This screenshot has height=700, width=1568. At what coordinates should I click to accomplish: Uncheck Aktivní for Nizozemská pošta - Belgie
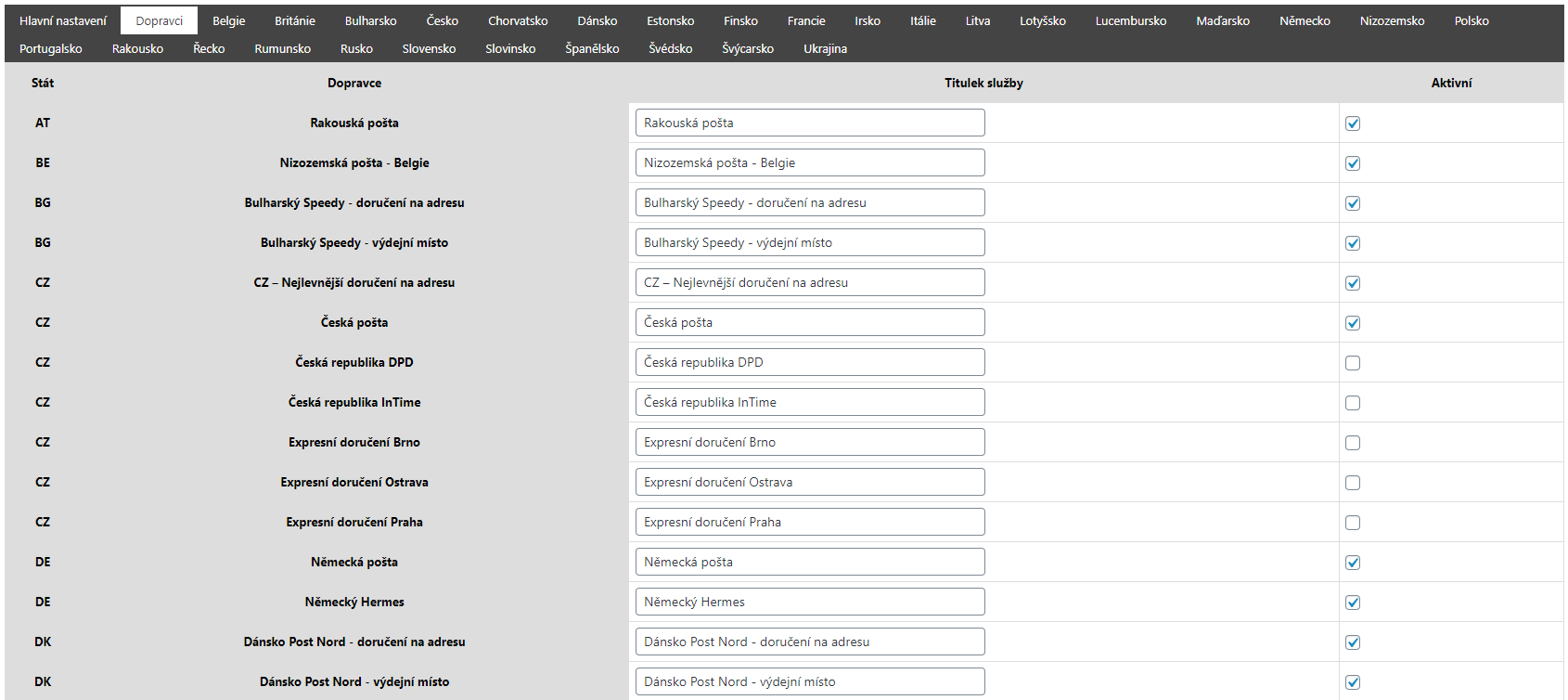click(1353, 163)
